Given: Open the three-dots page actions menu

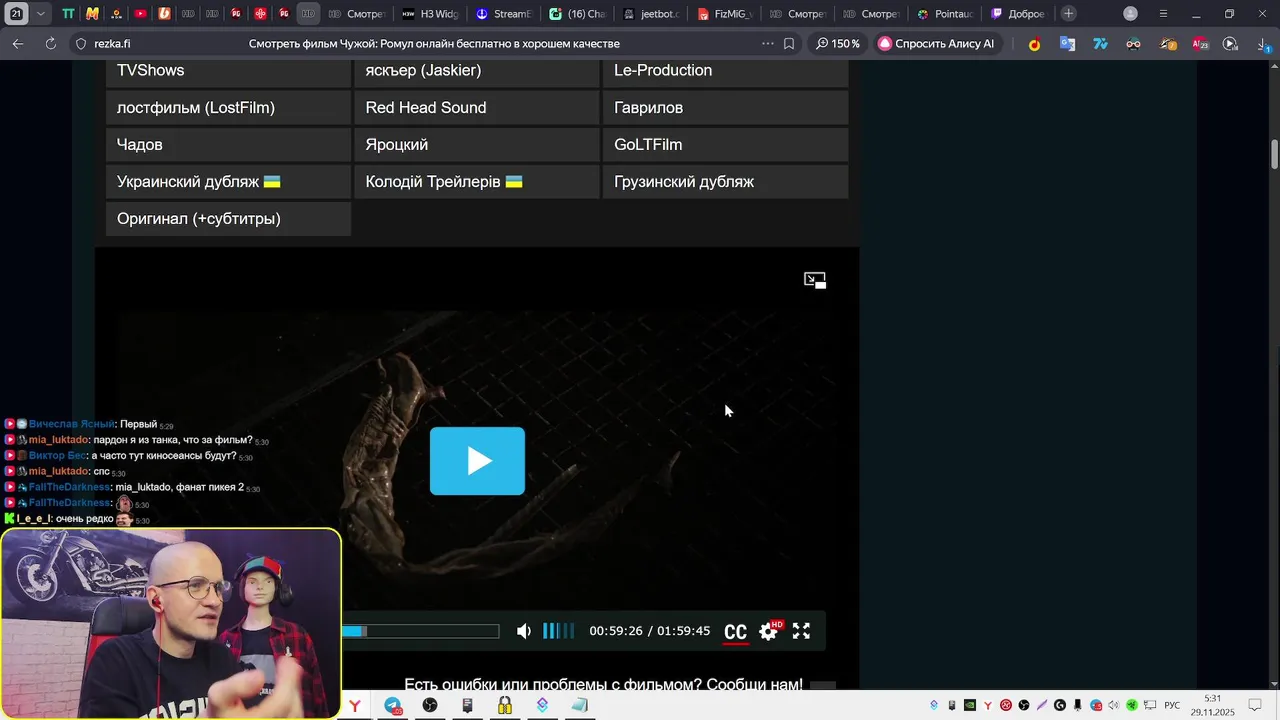Looking at the screenshot, I should pos(767,44).
